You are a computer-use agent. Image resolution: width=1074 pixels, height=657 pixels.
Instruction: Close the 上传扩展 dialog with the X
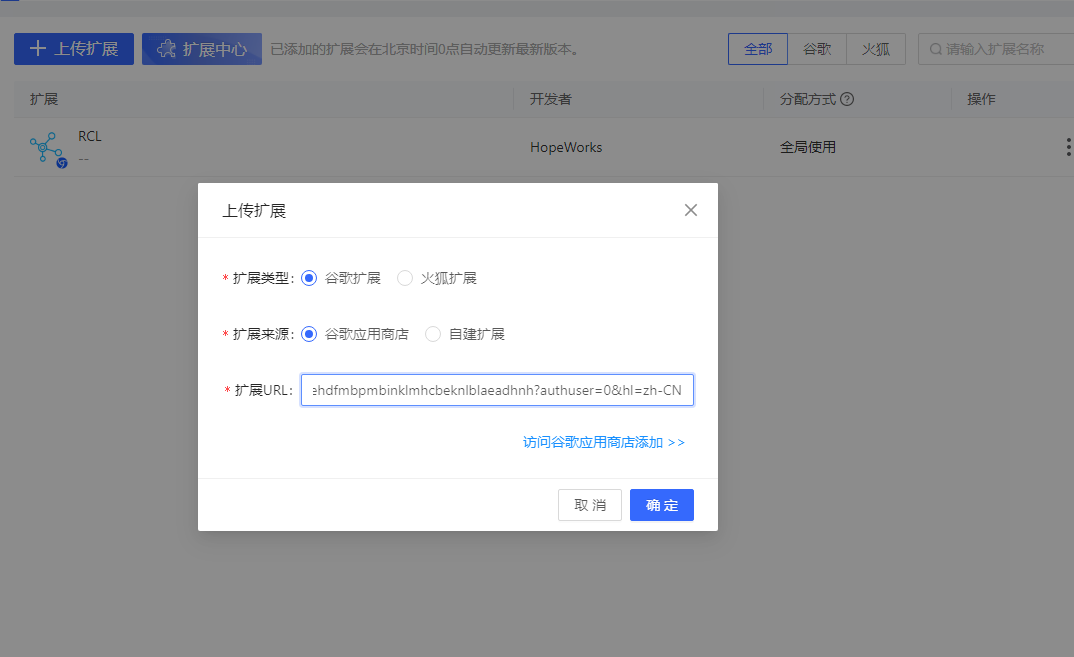point(690,210)
